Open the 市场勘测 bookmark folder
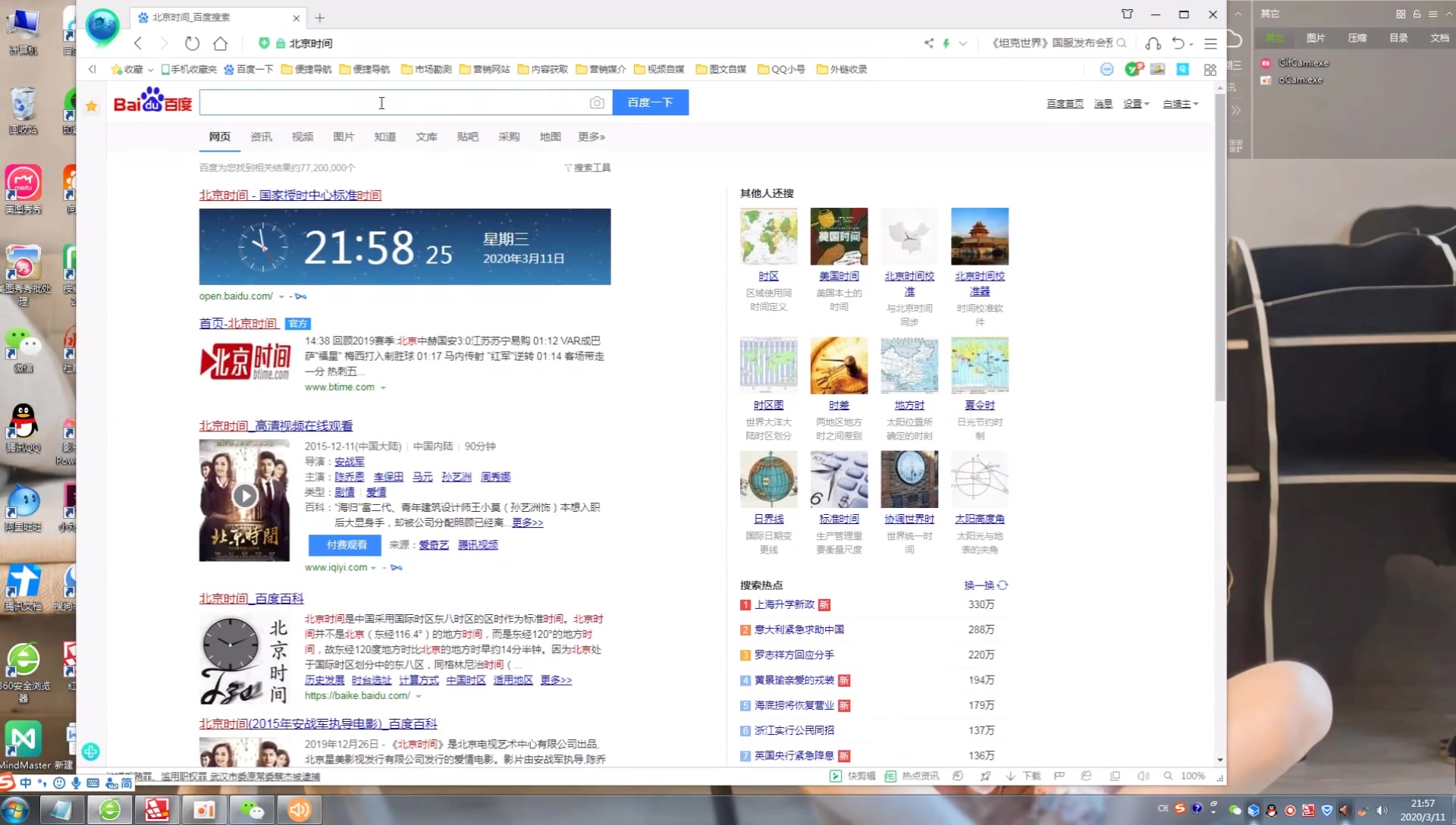 426,69
